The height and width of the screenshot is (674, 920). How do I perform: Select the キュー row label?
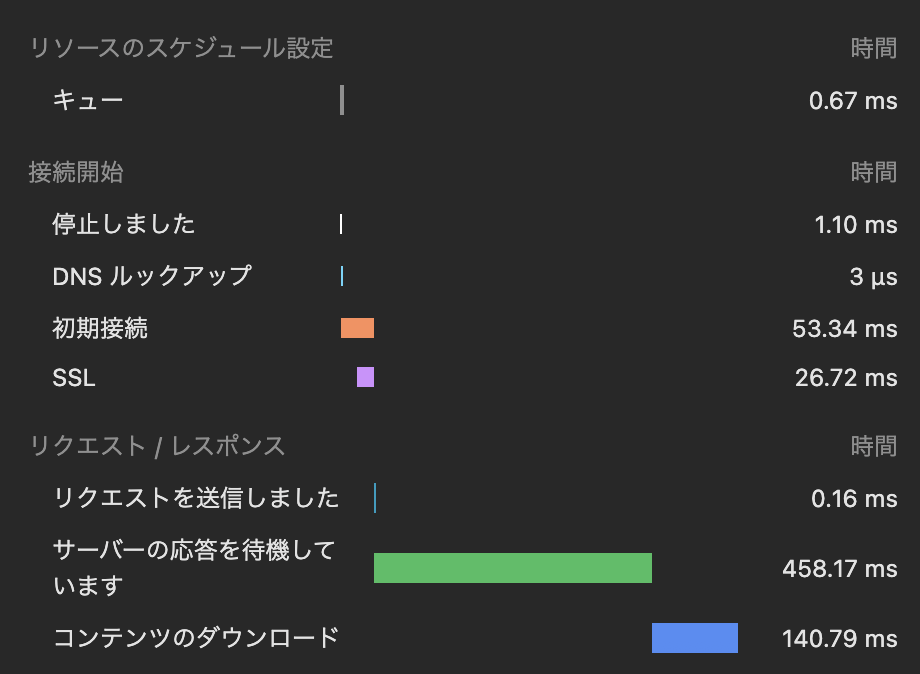pyautogui.click(x=88, y=100)
